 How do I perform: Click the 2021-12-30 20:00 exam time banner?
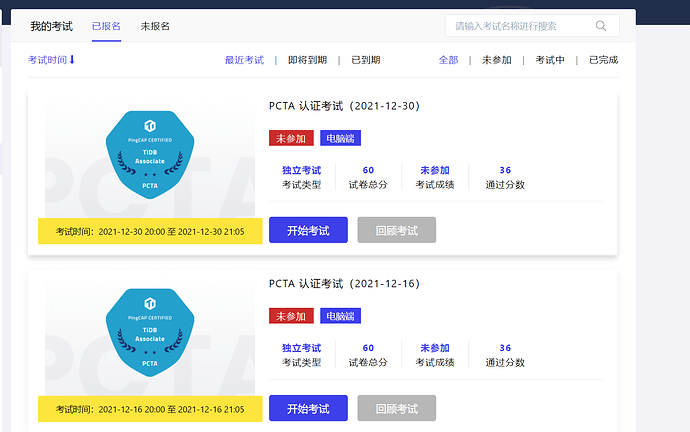pos(150,231)
